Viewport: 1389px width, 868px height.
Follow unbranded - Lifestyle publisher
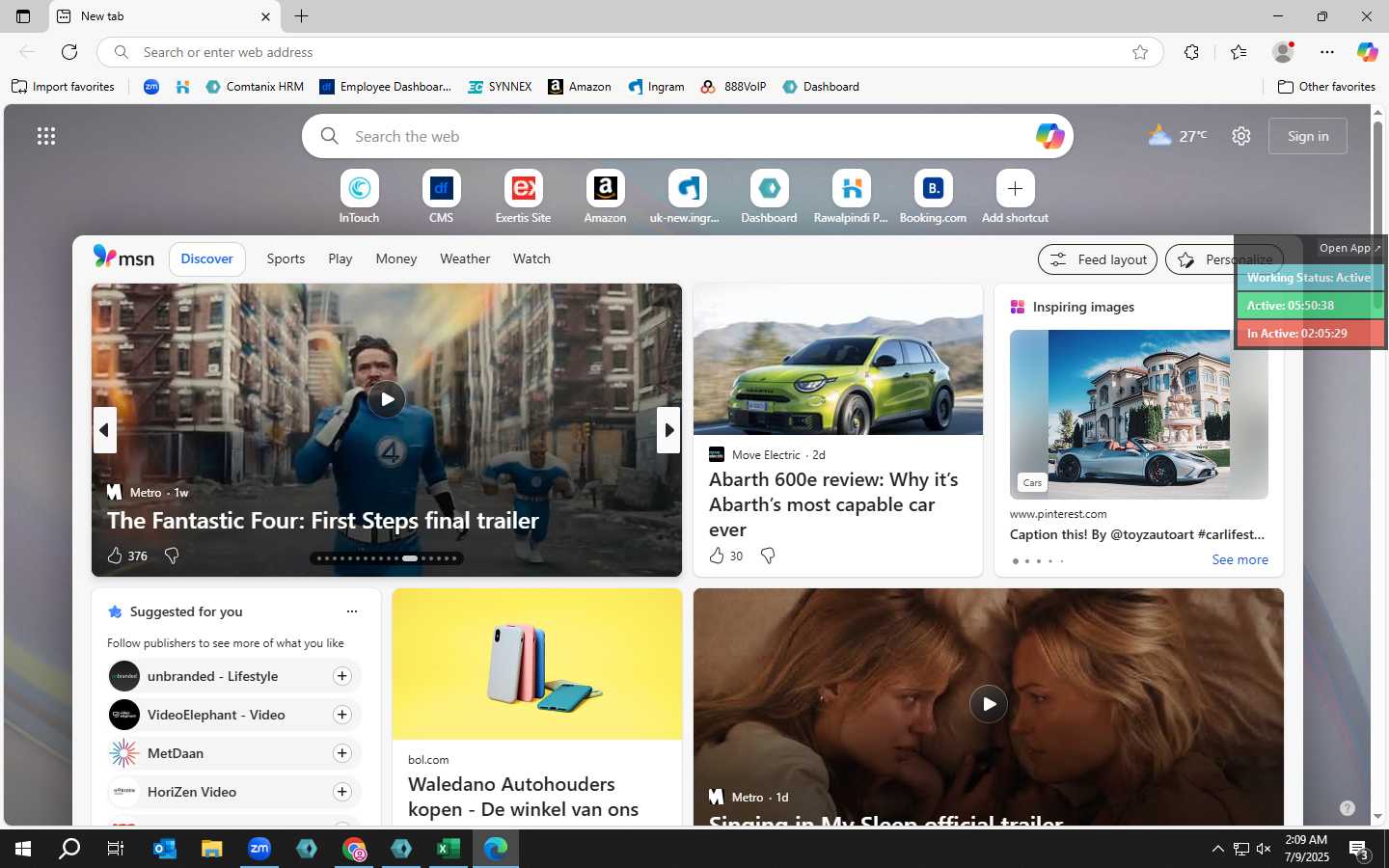point(341,676)
